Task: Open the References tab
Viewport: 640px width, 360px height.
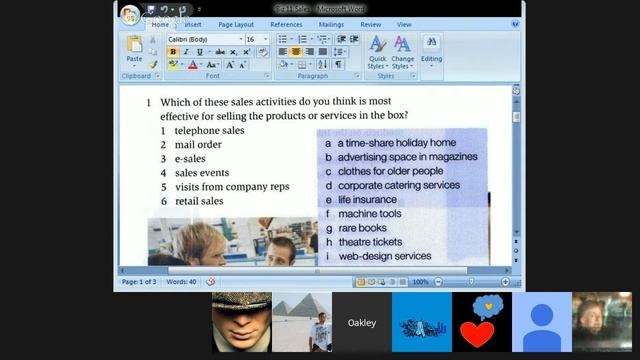Action: point(286,24)
